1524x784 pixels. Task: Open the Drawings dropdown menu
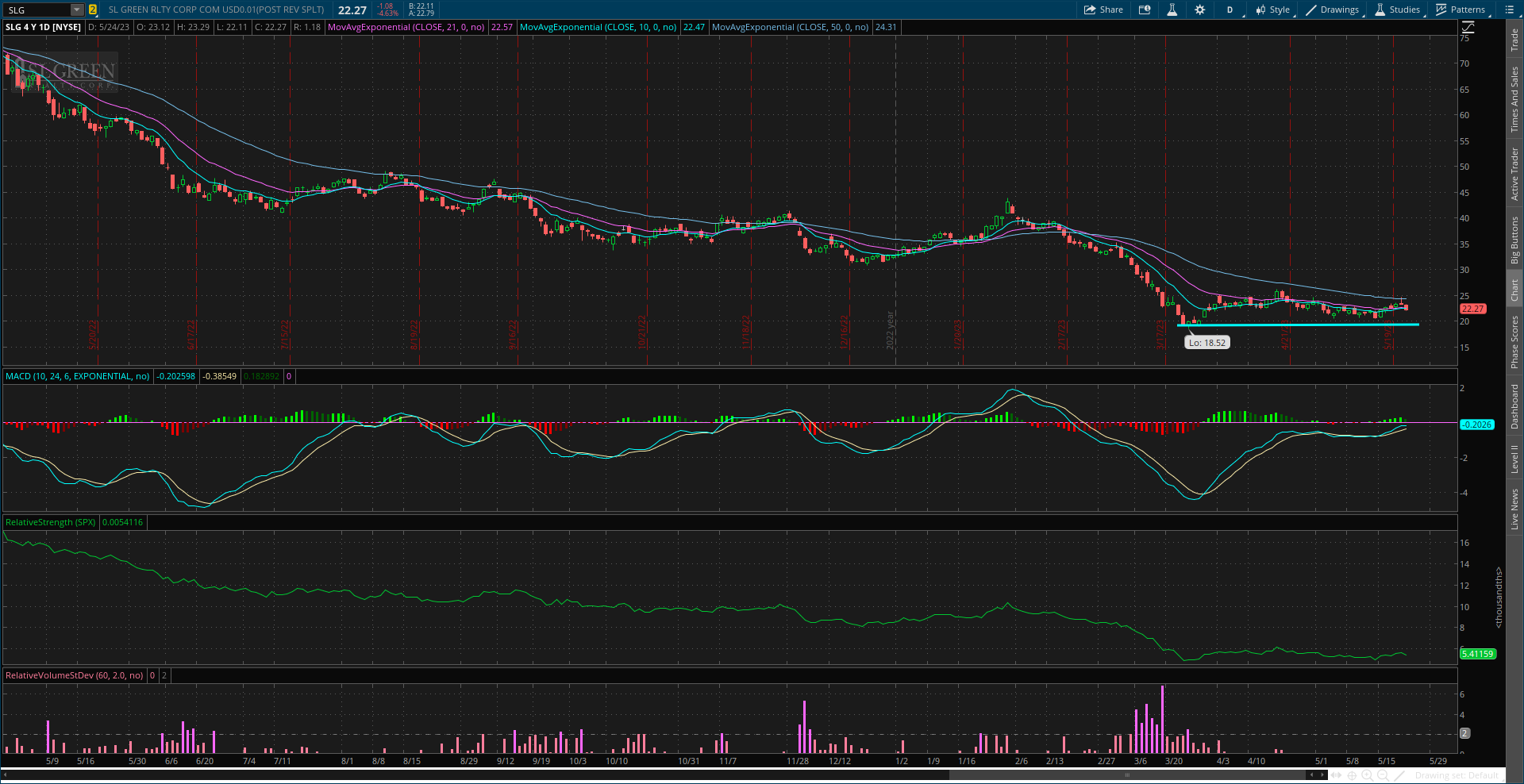click(x=1333, y=10)
